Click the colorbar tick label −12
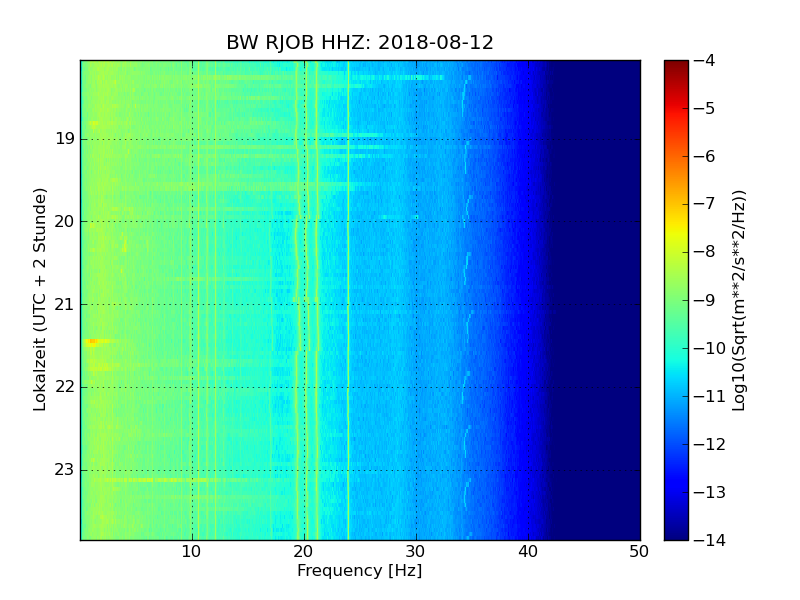The image size is (800, 600). [710, 444]
